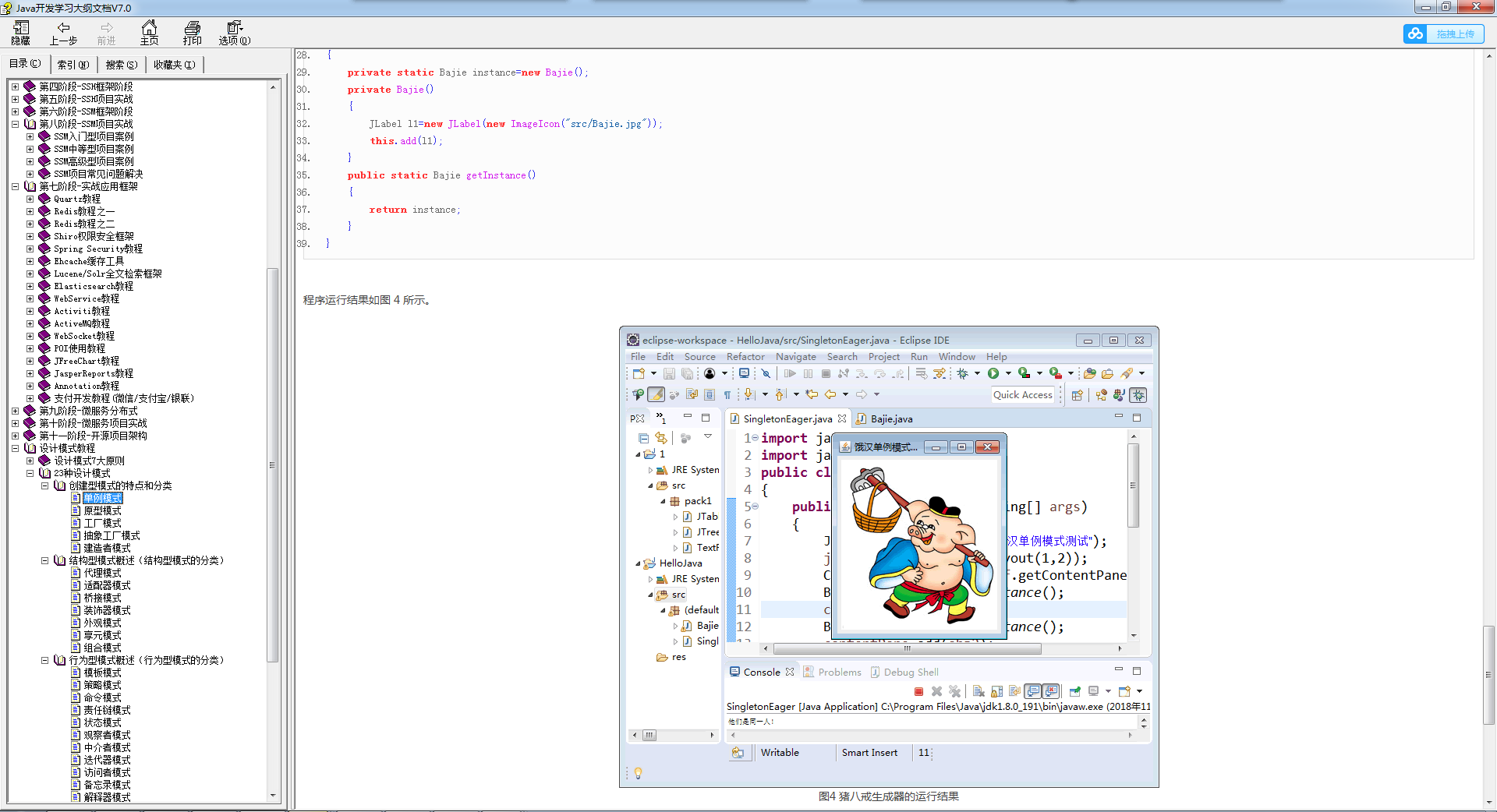Select 支付开发教程(微信/支付宝/银联) in the tree
This screenshot has width=1497, height=812.
point(124,398)
